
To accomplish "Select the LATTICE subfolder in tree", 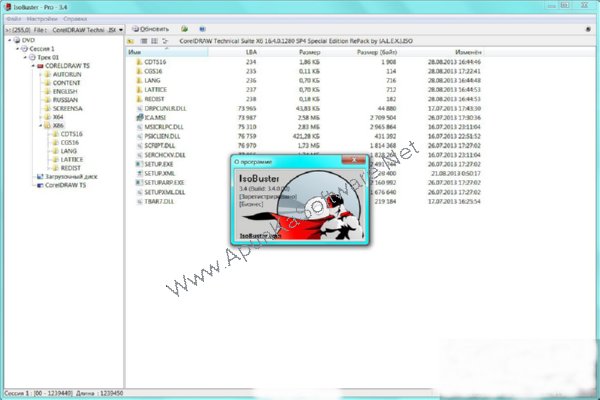I will point(72,160).
